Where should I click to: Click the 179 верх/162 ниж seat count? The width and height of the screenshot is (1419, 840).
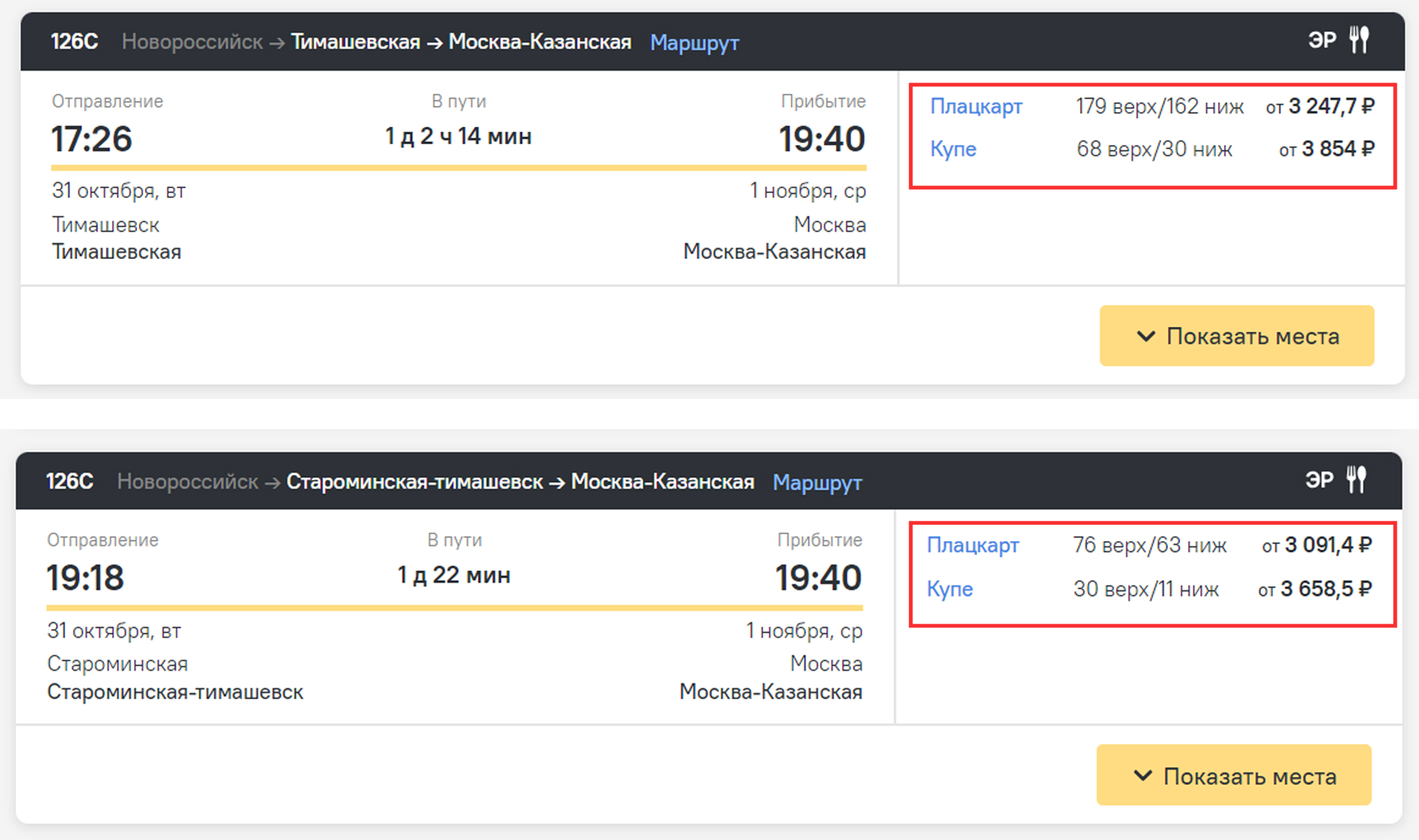coord(1159,106)
